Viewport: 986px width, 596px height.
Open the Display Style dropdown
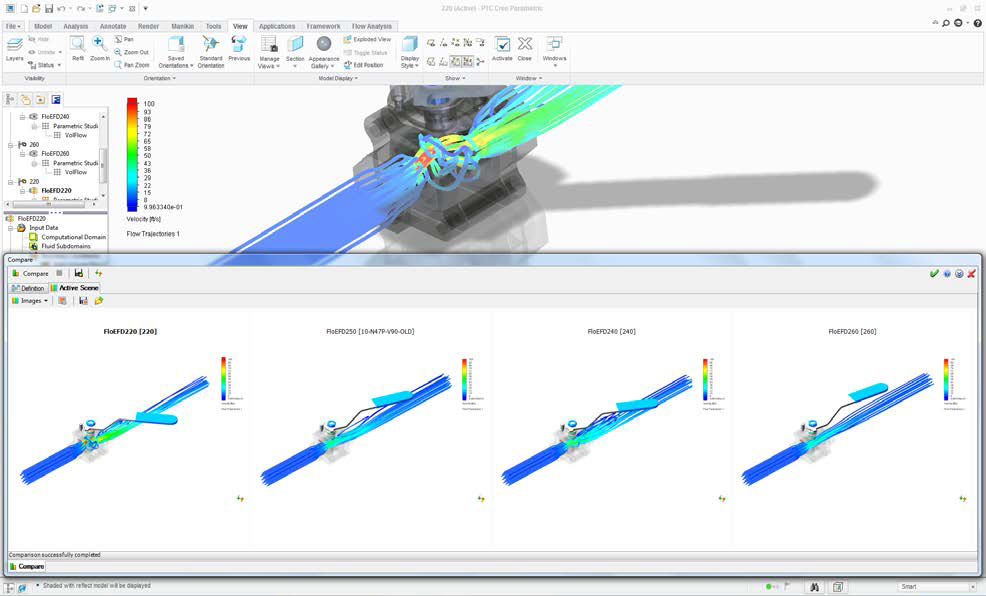410,50
